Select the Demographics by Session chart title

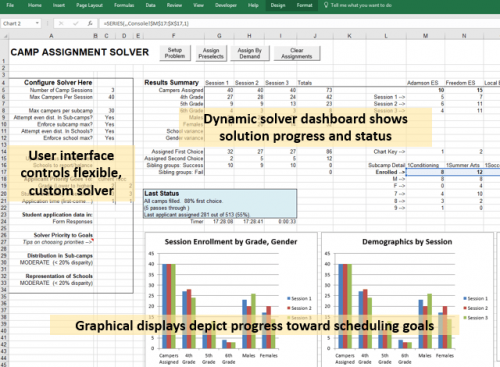pos(407,242)
